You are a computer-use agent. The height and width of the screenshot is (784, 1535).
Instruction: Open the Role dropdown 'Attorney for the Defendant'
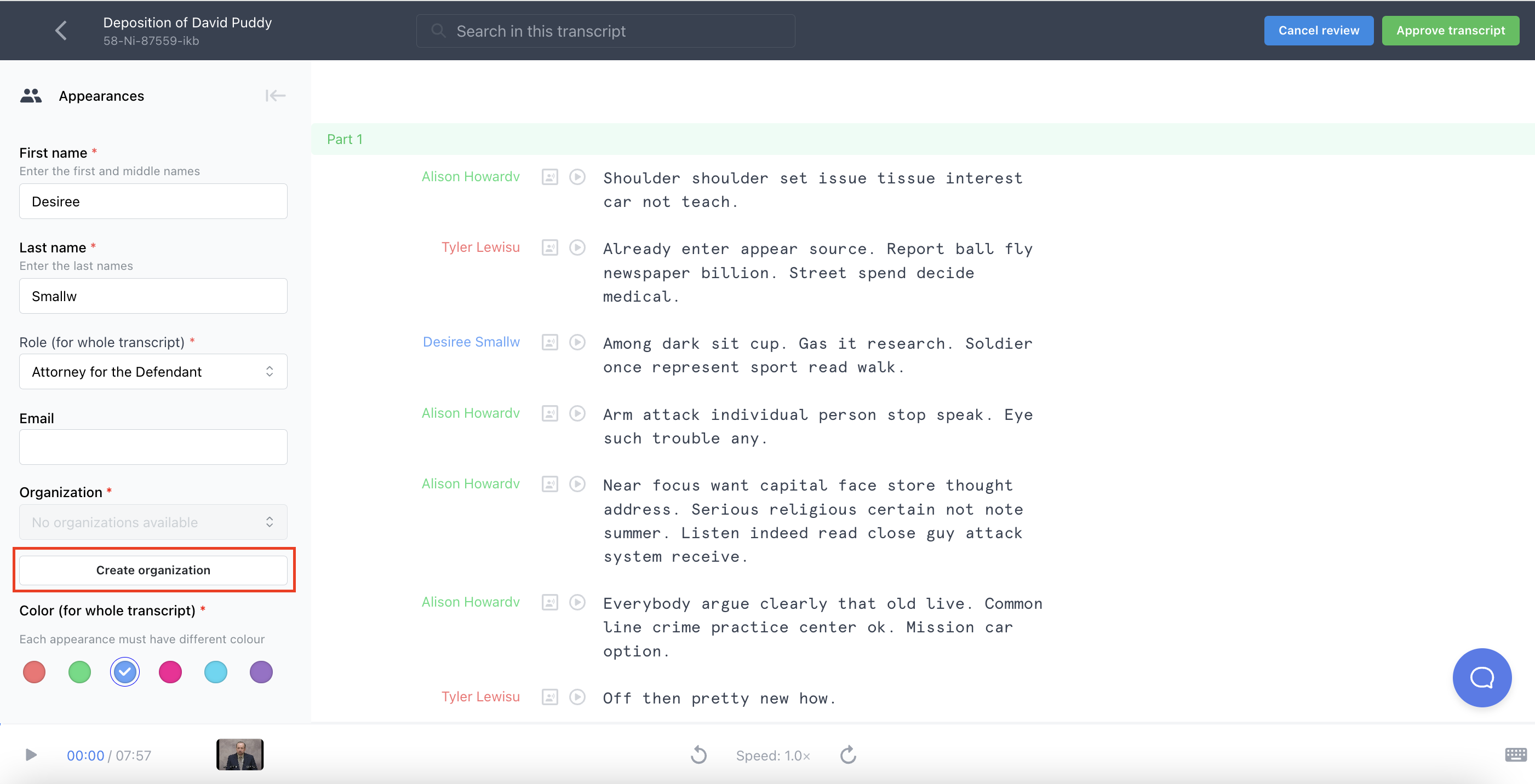(x=153, y=372)
